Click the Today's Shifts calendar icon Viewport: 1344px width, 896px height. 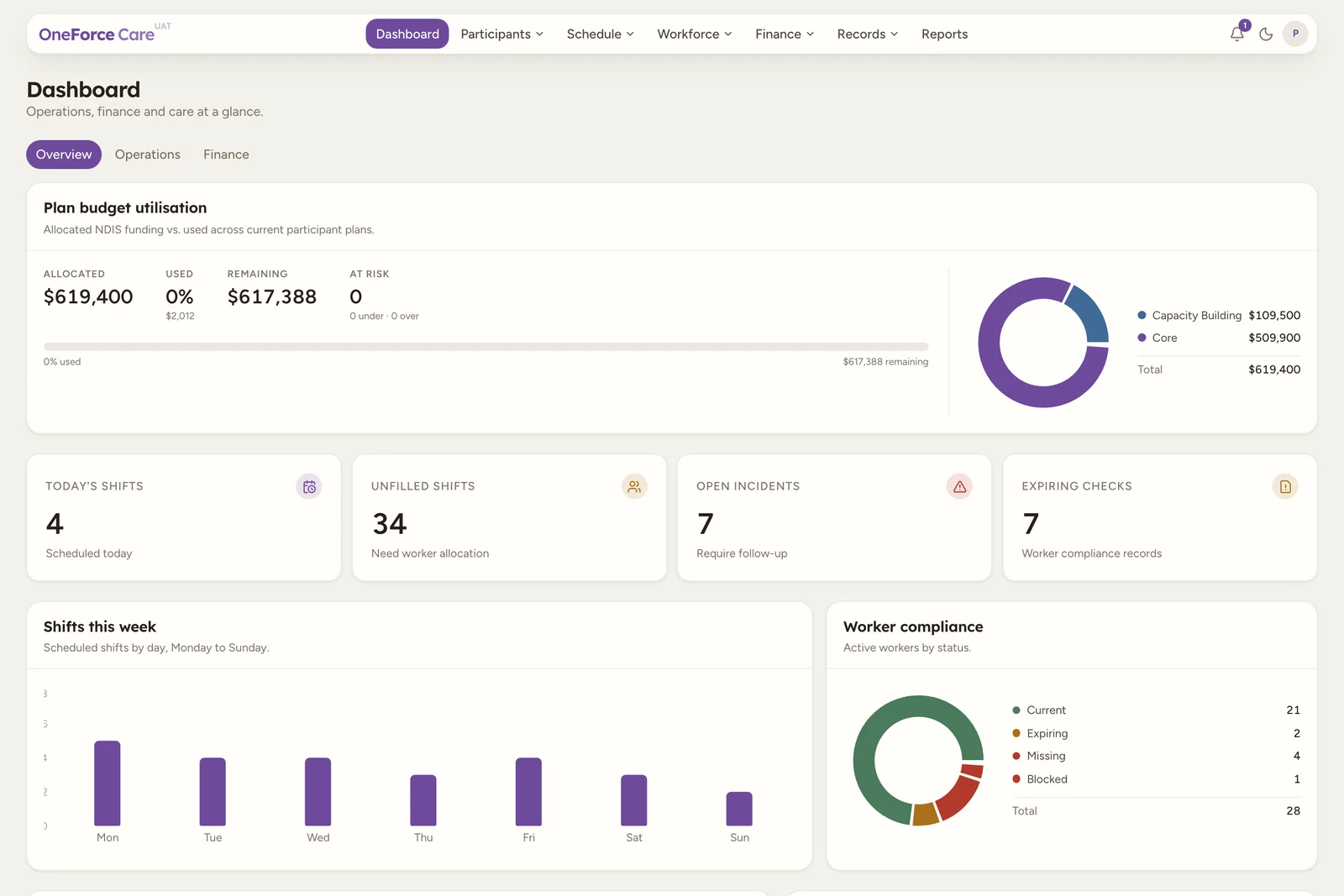[x=309, y=486]
